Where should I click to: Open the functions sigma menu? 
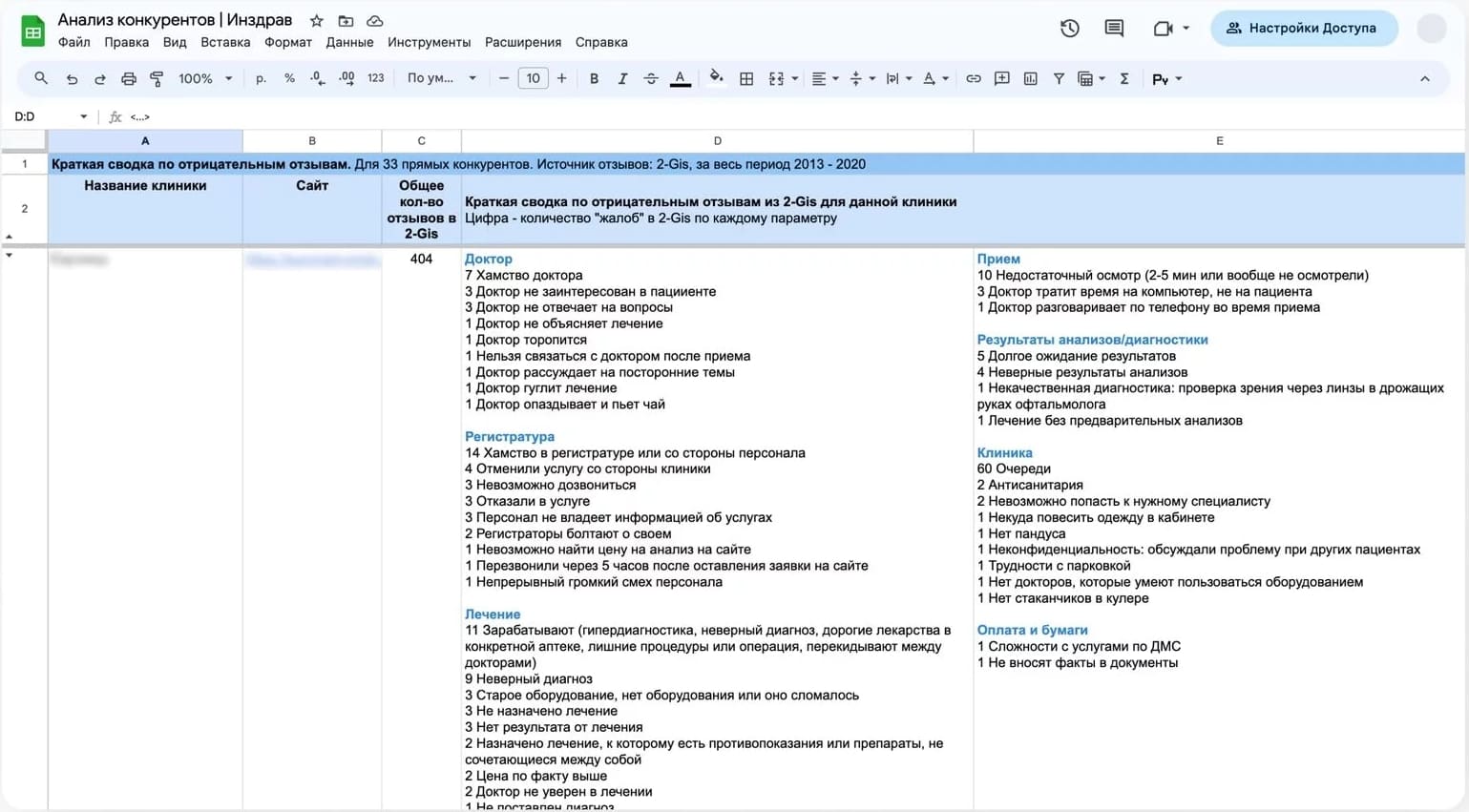pyautogui.click(x=1124, y=79)
